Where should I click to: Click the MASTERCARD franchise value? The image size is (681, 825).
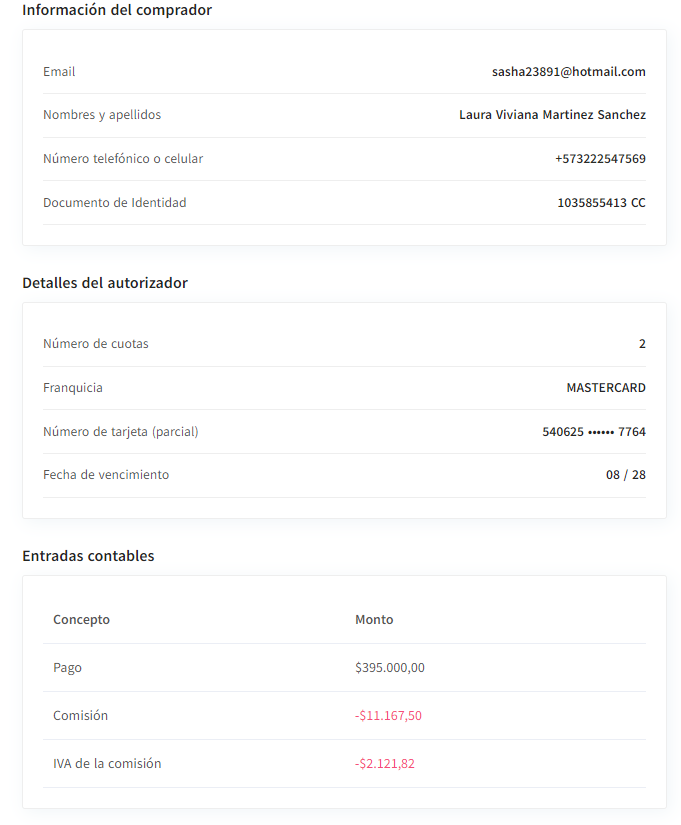tap(606, 388)
